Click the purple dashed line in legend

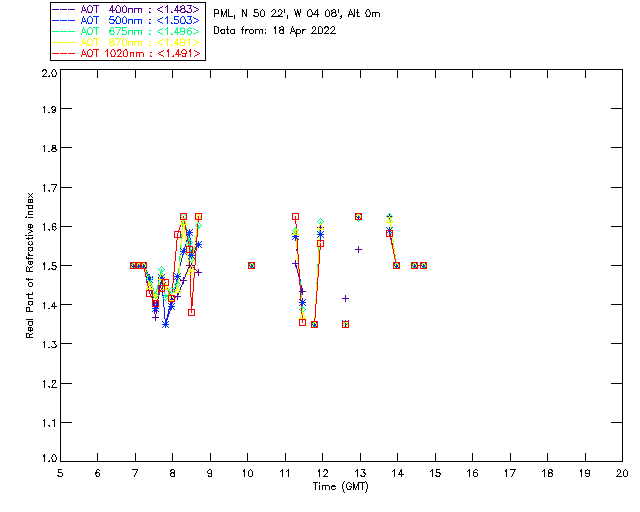click(64, 9)
